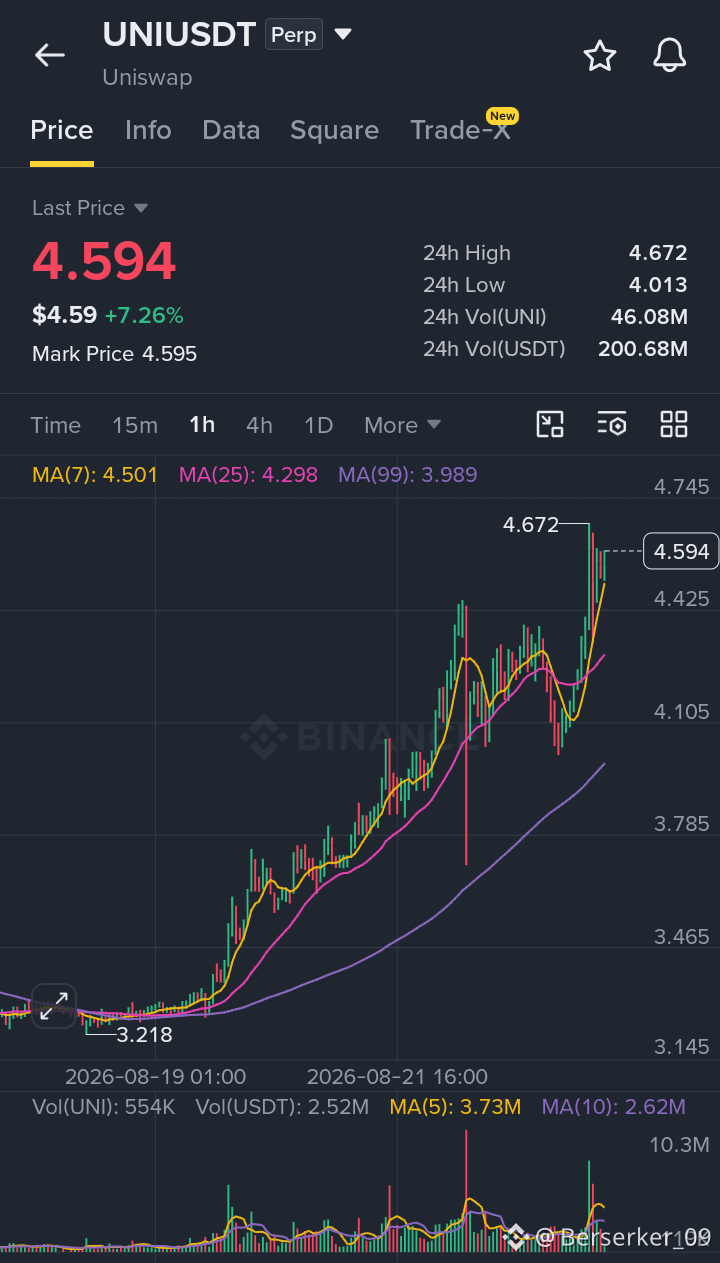Screen dimensions: 720x1263
Task: Select the 1h chart interval
Action: [202, 425]
